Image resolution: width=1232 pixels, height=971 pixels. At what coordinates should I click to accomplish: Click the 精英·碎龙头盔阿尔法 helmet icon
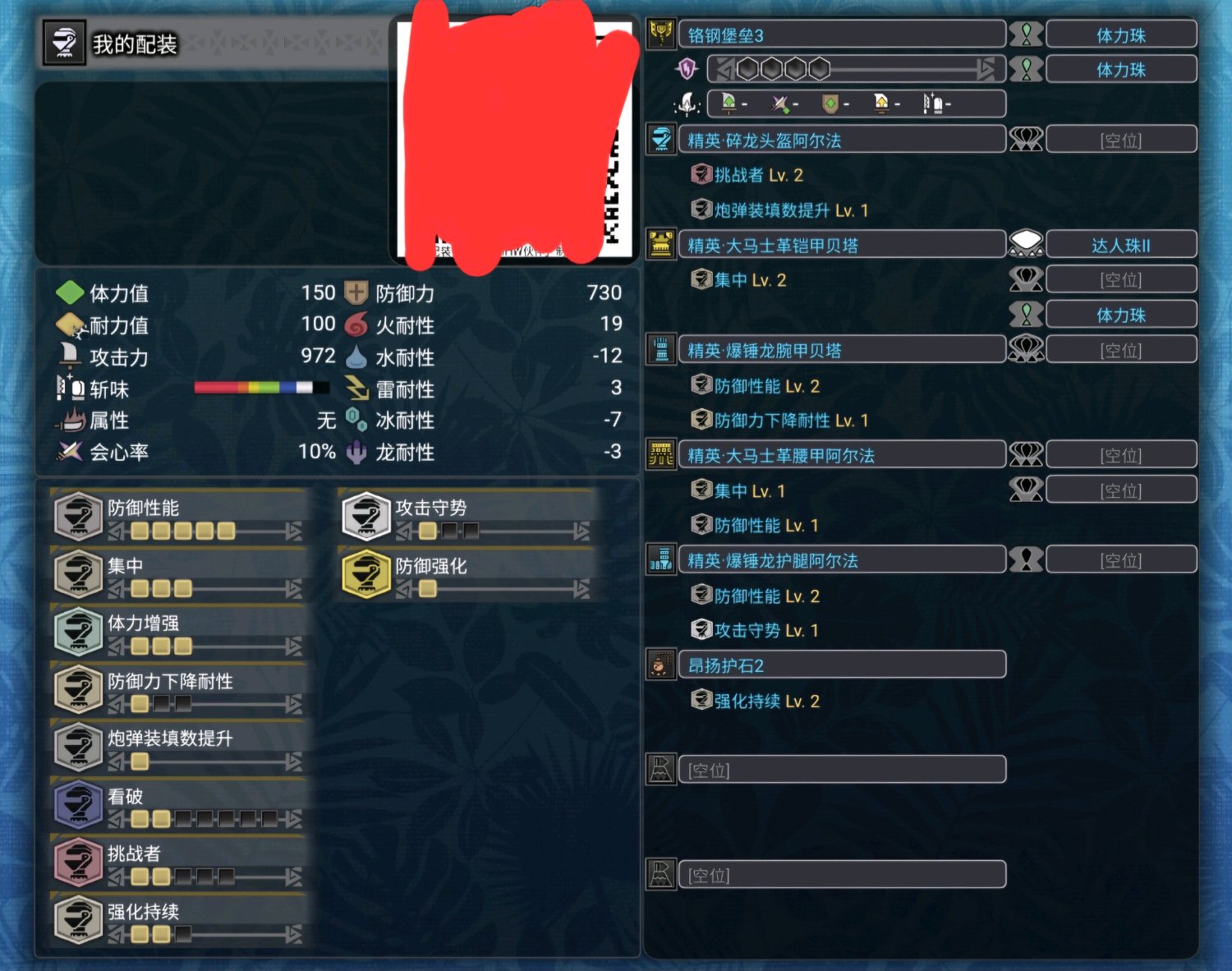661,140
